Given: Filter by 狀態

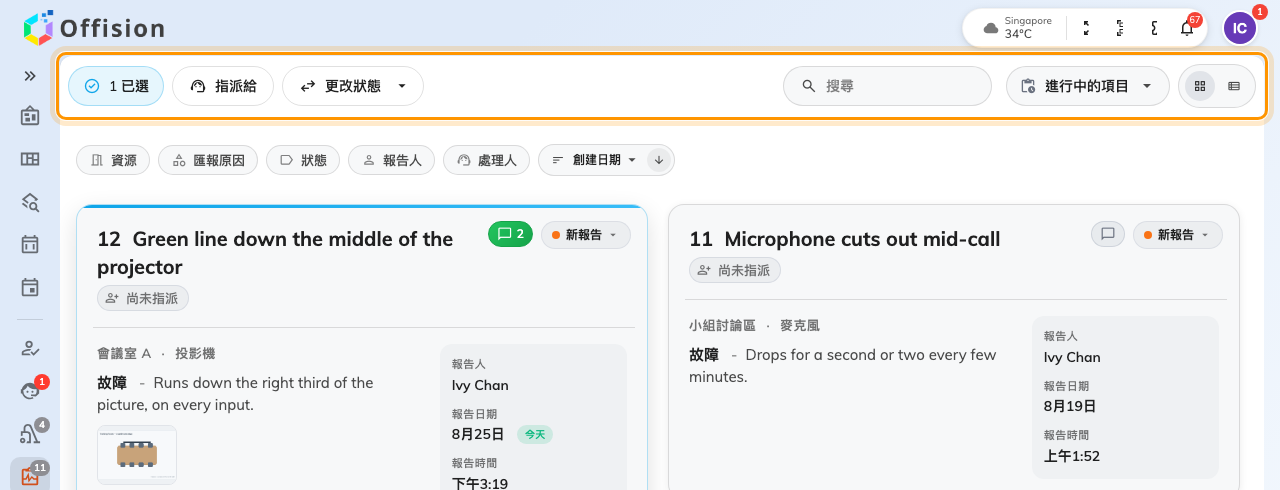Looking at the screenshot, I should 303,160.
